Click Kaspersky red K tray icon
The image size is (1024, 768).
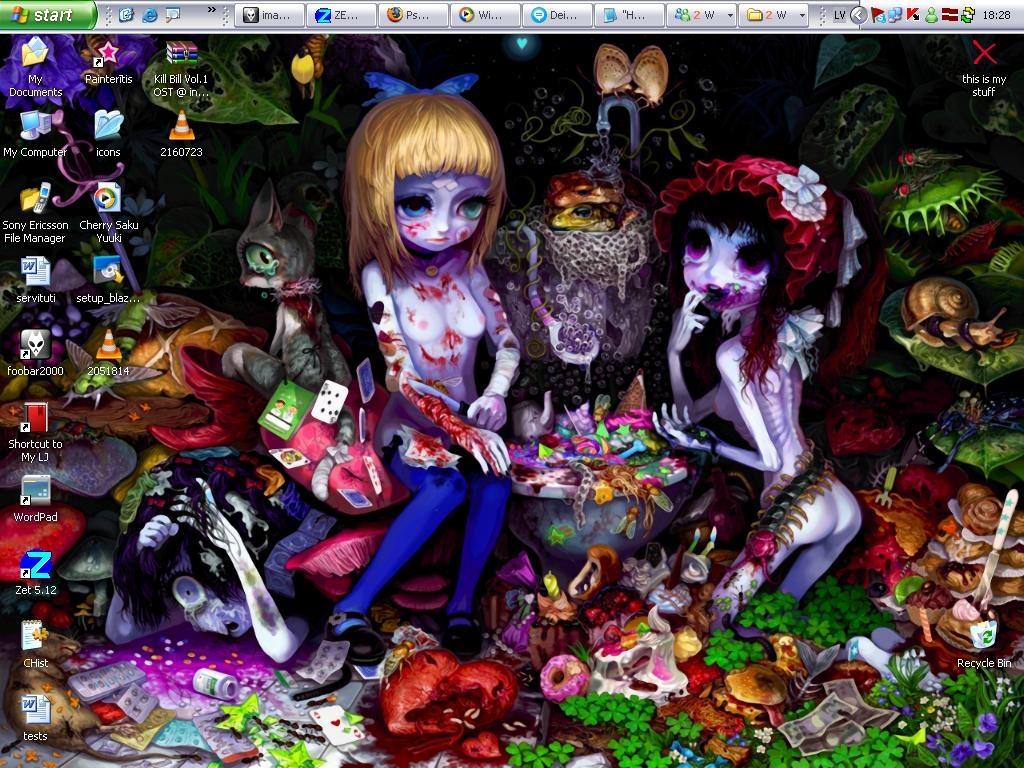914,15
